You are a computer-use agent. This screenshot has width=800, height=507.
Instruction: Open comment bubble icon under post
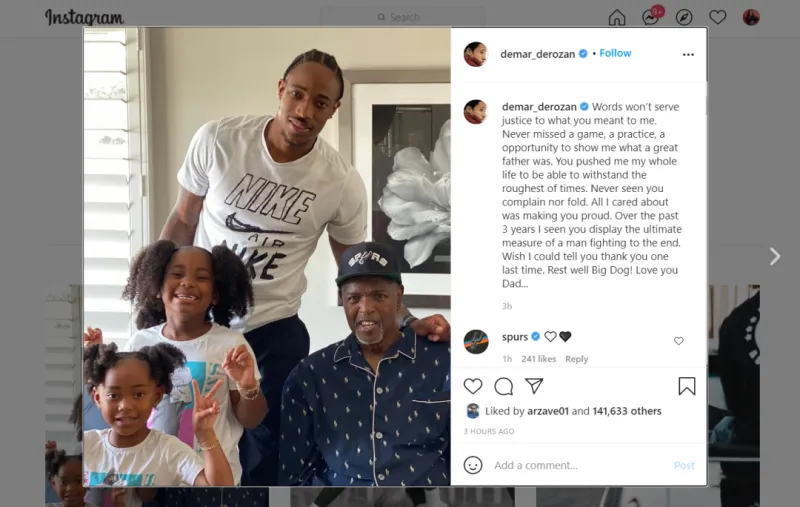coord(504,386)
